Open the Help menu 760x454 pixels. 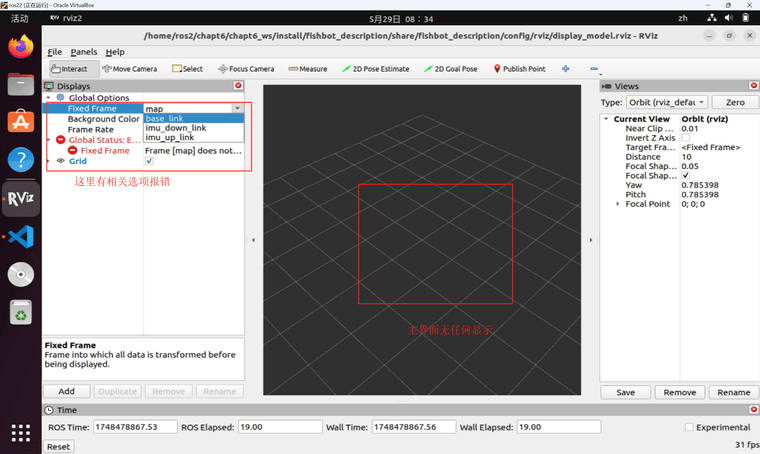pyautogui.click(x=115, y=52)
